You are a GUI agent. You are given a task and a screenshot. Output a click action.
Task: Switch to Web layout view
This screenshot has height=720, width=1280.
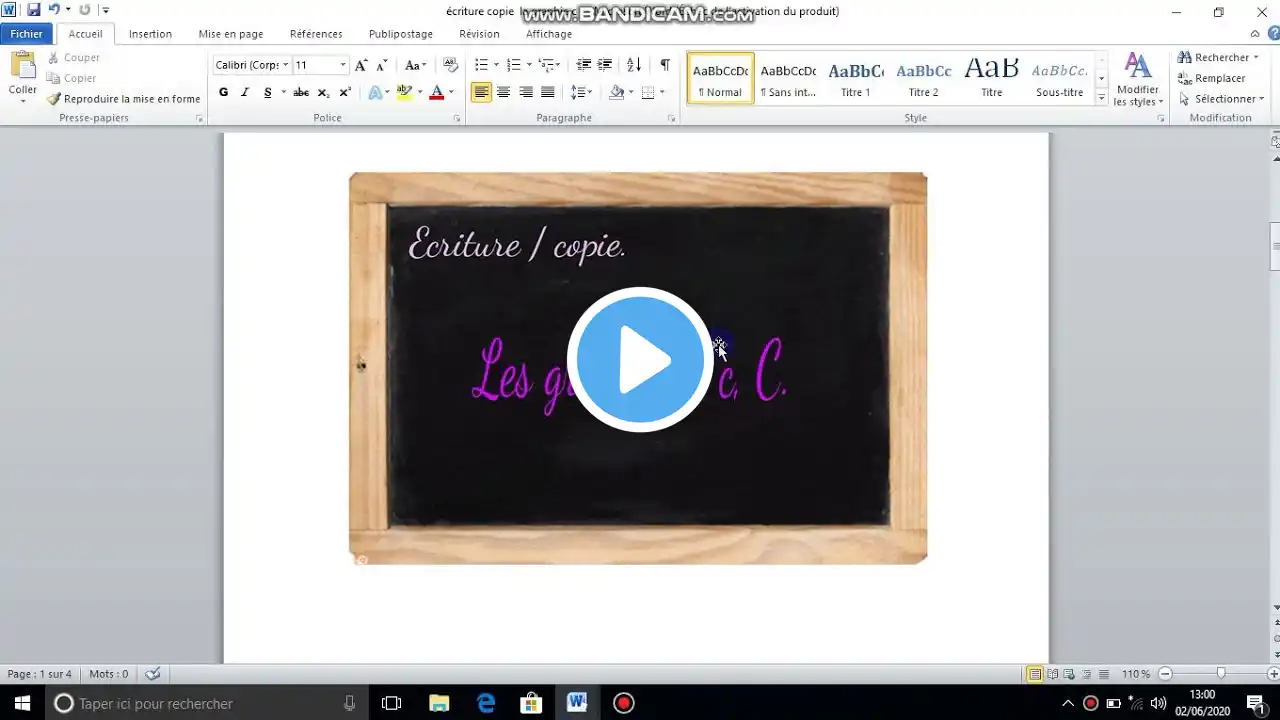[x=1069, y=674]
